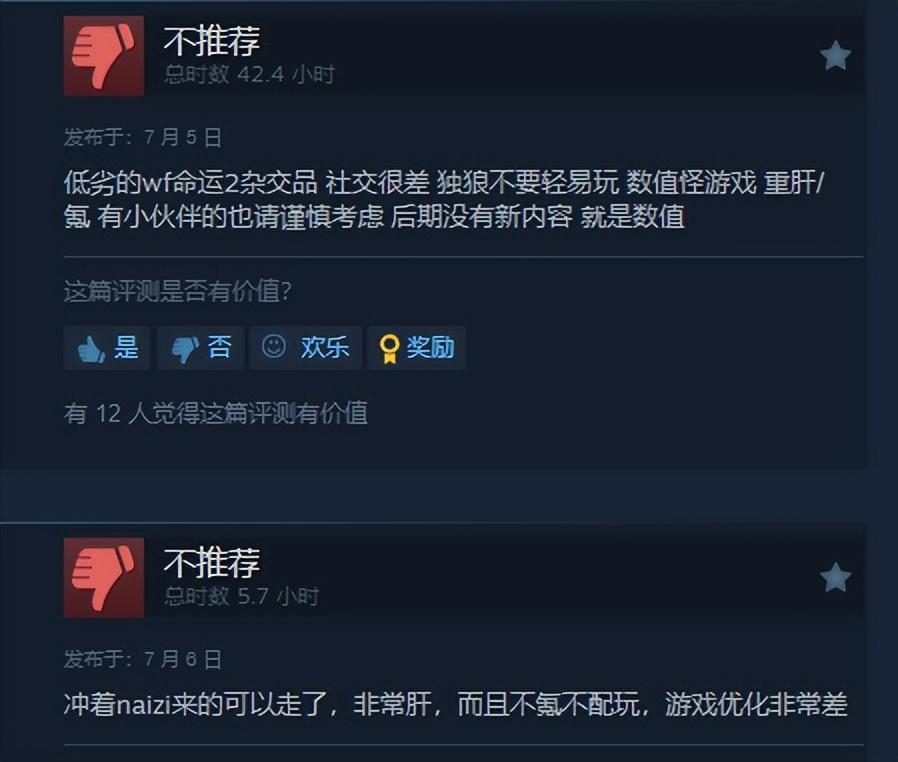Click the 总时数 42.4 小时 playtime text
Screen dimensions: 898x762
pyautogui.click(x=249, y=74)
